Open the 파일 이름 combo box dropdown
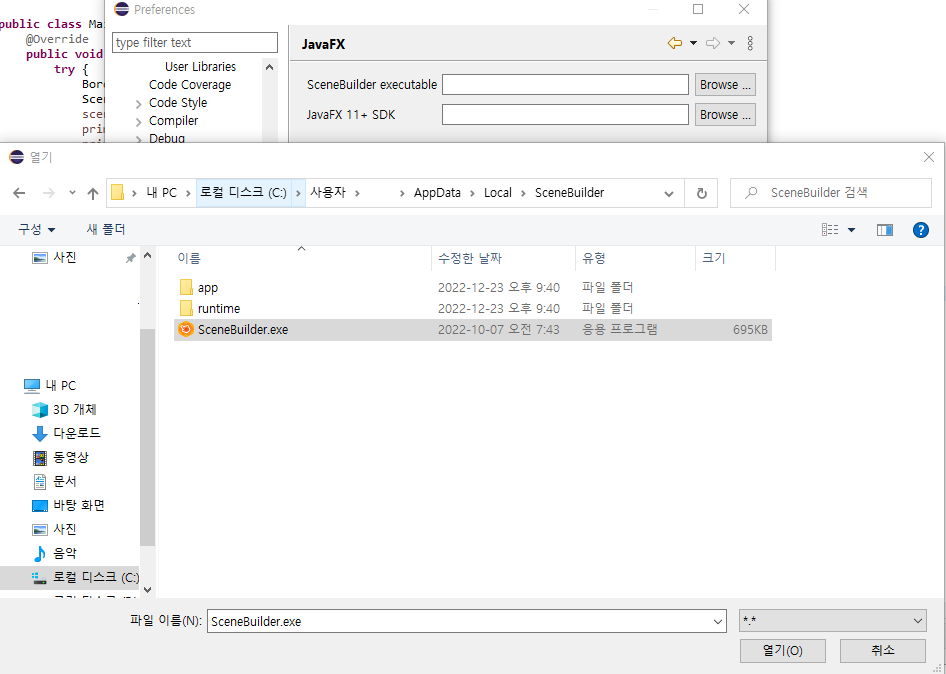 tap(717, 622)
